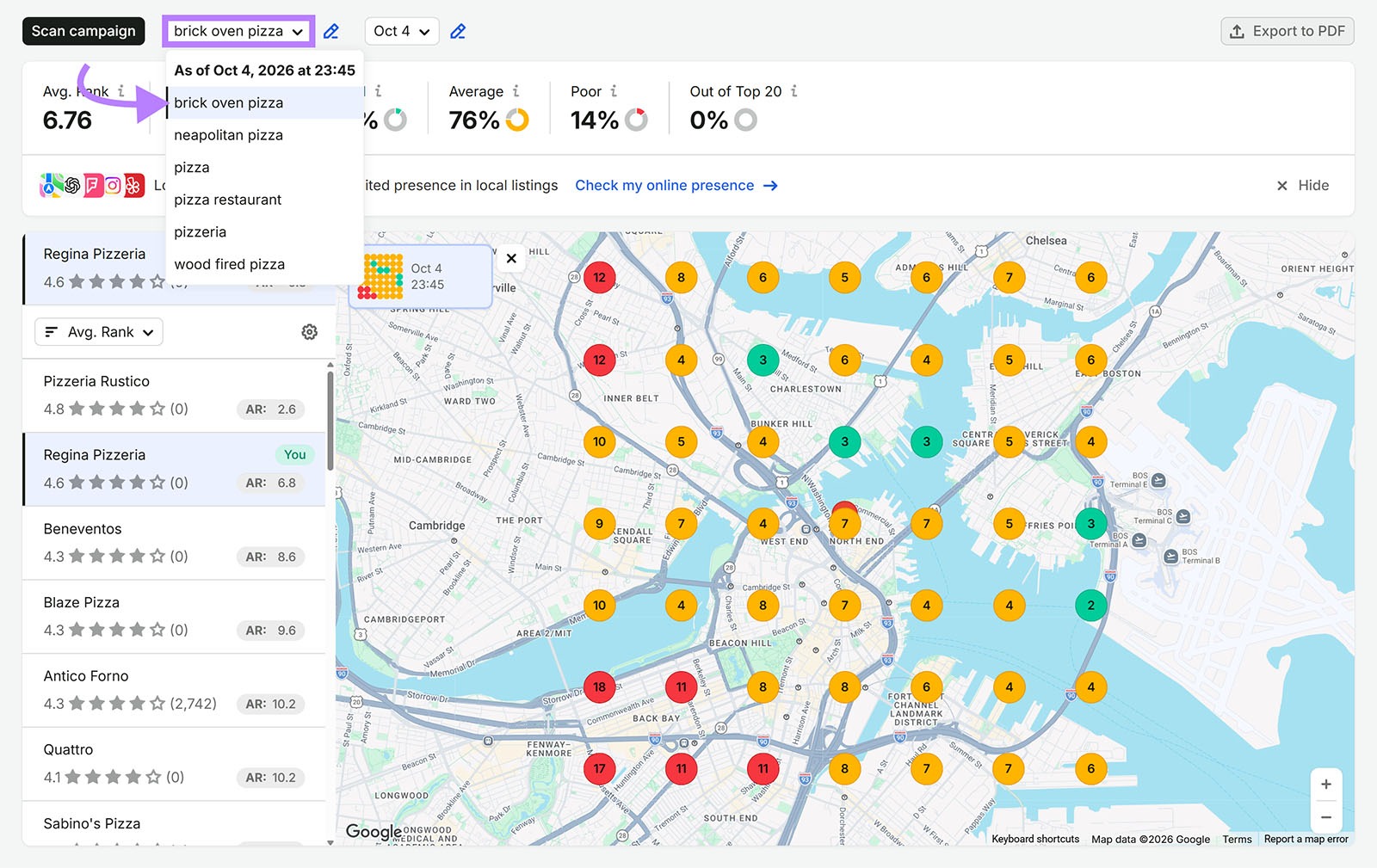Click the Scan campaign button
1377x868 pixels.
(x=83, y=32)
